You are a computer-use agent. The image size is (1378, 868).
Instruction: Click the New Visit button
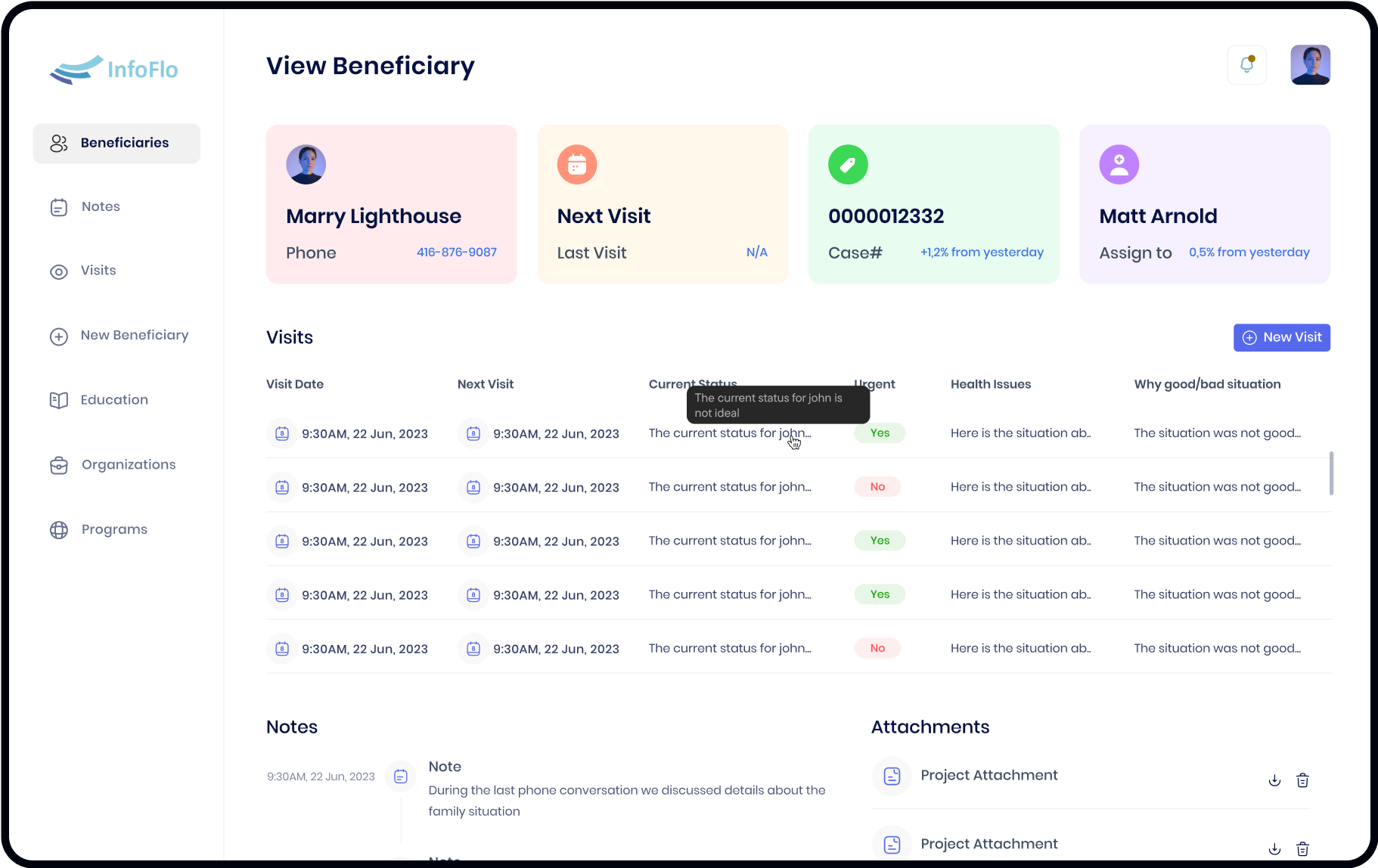(1281, 337)
